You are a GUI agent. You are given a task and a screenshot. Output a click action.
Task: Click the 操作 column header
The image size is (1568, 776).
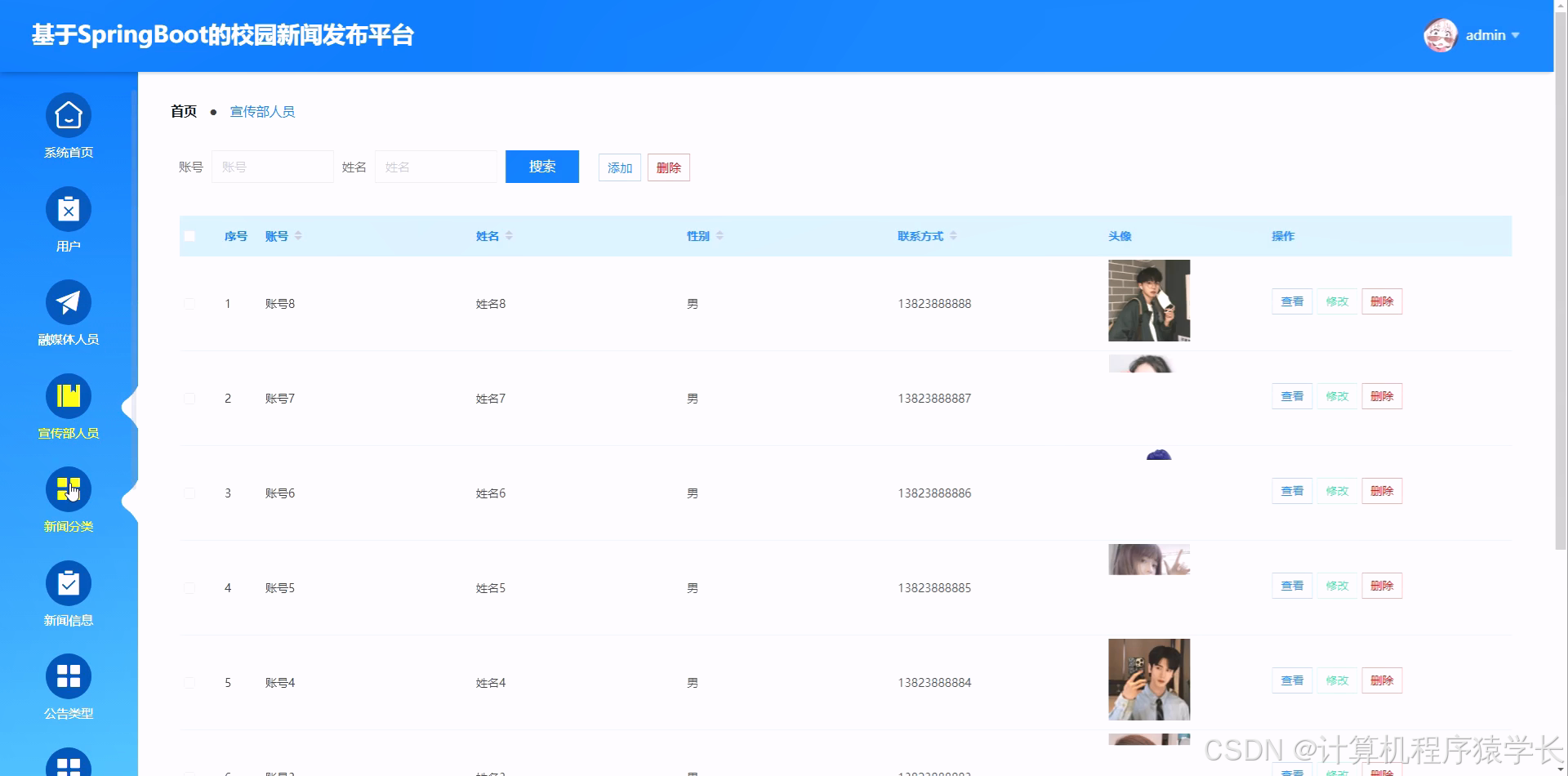point(1283,236)
